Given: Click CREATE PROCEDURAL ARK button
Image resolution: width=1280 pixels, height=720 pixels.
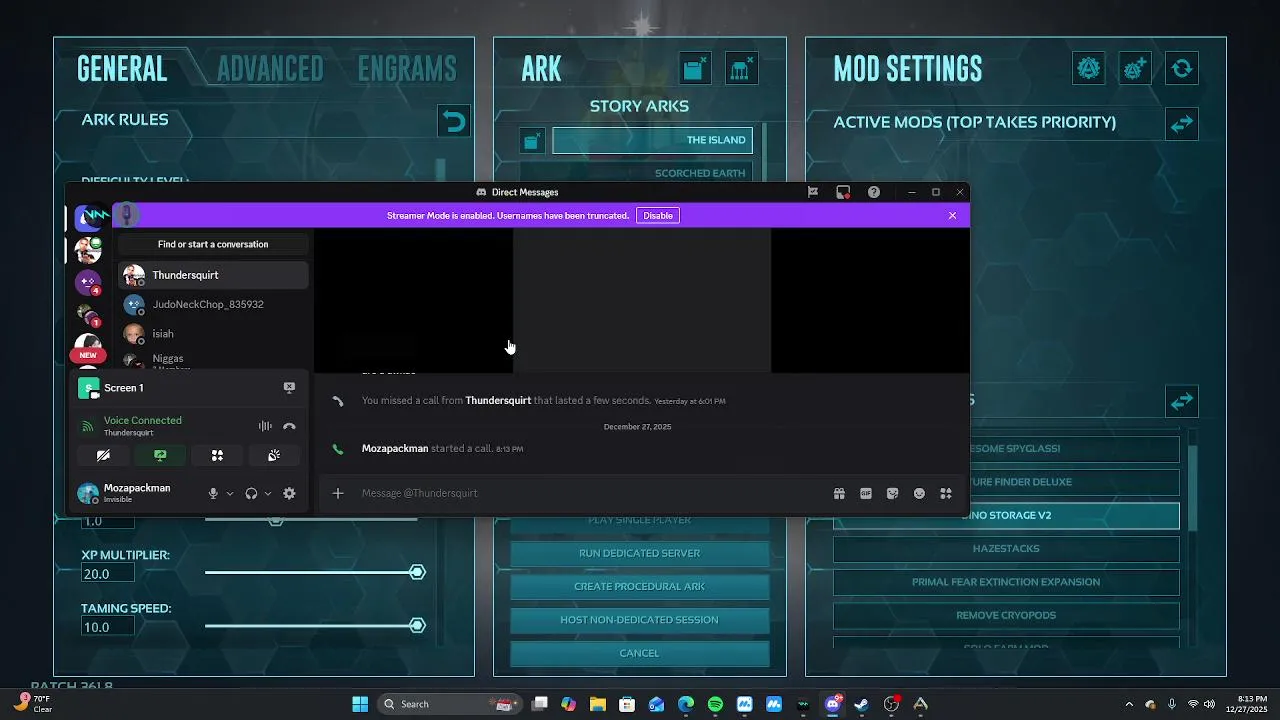Looking at the screenshot, I should [639, 586].
